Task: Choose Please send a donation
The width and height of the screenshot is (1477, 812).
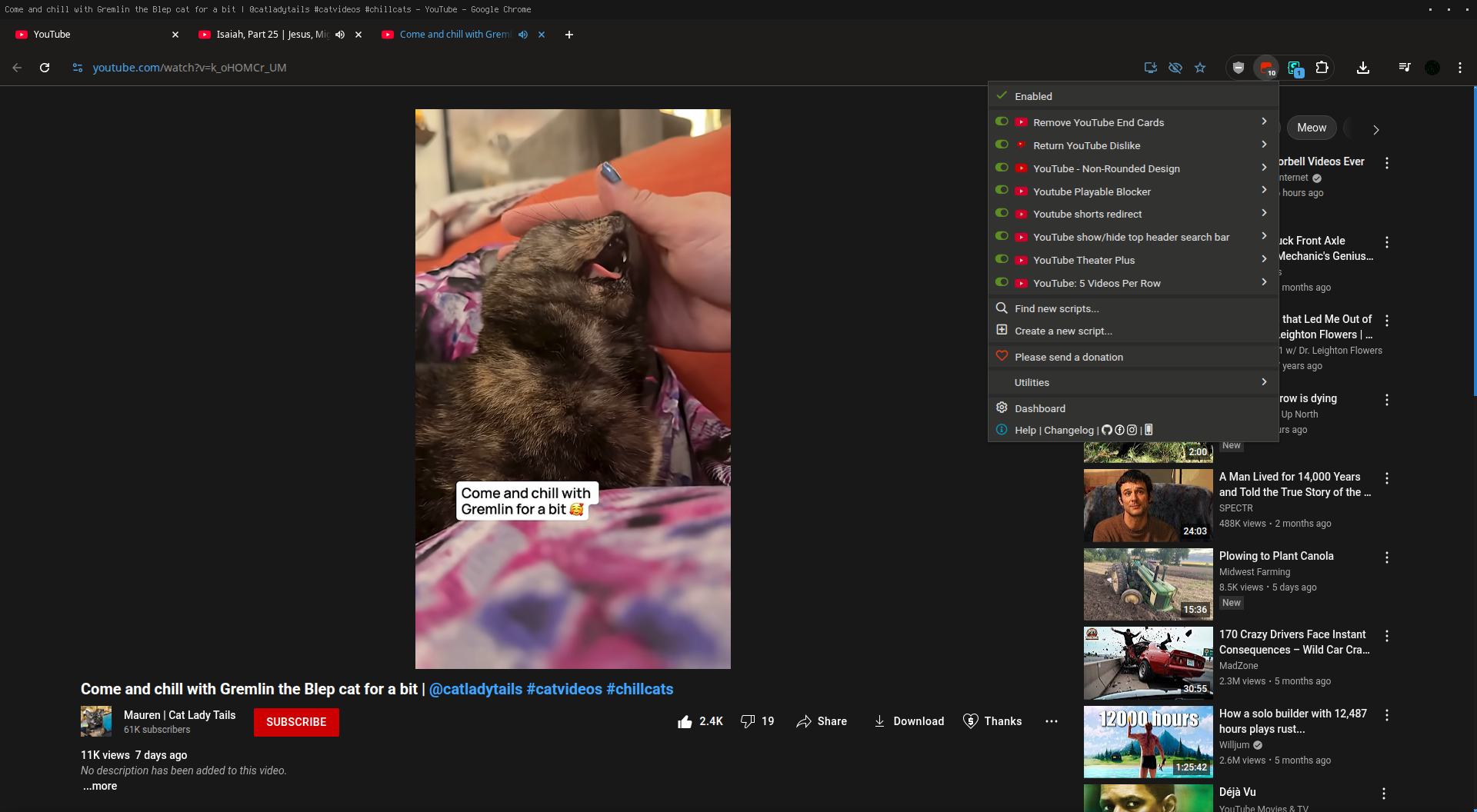Action: [1133, 357]
